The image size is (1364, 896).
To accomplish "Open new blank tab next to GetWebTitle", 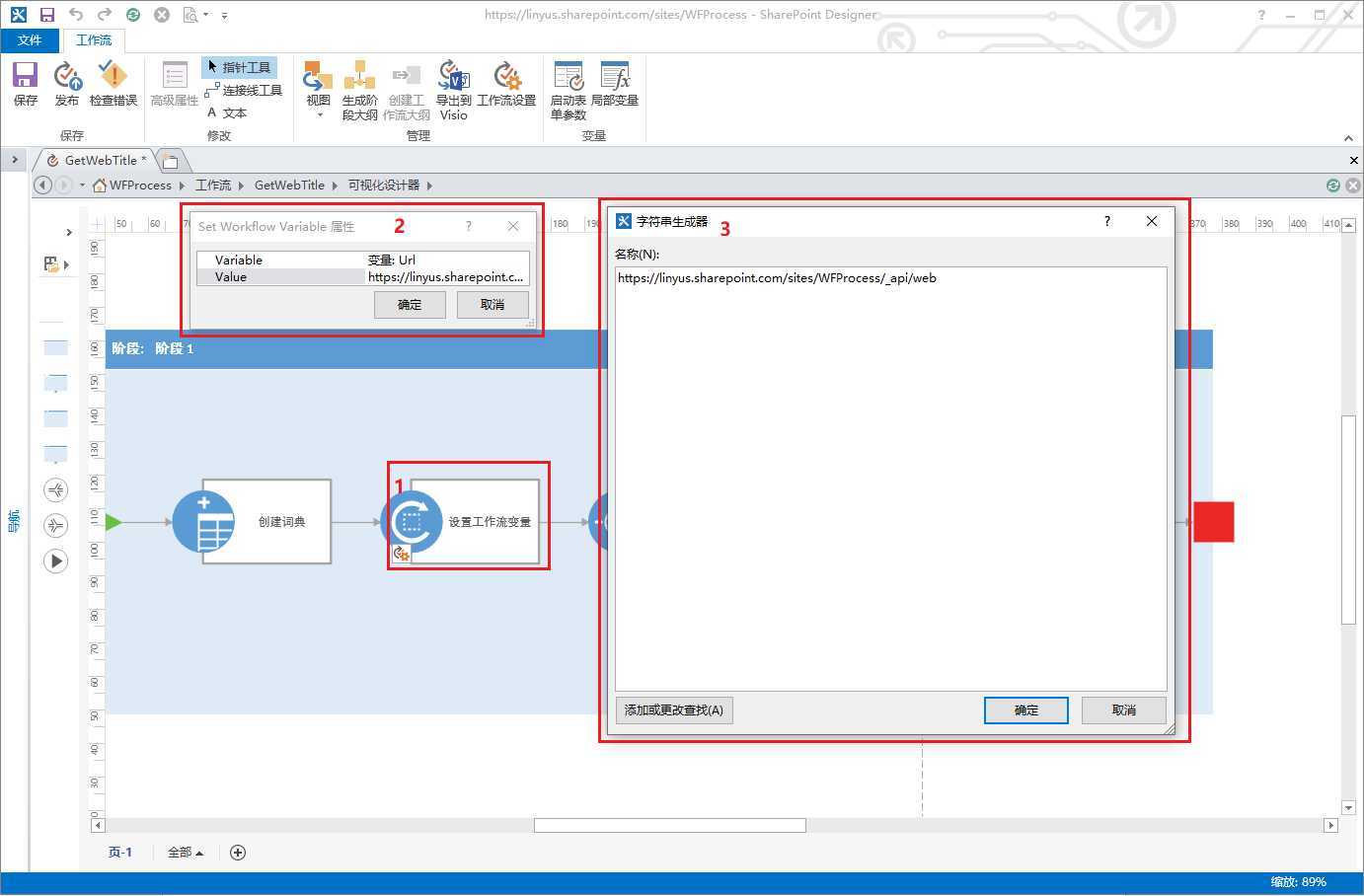I will tap(170, 161).
